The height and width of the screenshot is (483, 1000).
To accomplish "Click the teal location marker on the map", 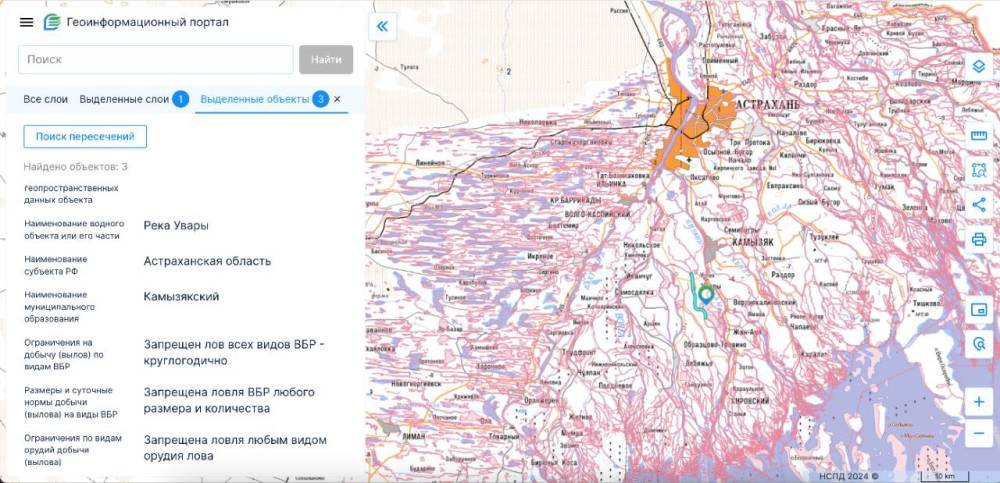I will (706, 294).
